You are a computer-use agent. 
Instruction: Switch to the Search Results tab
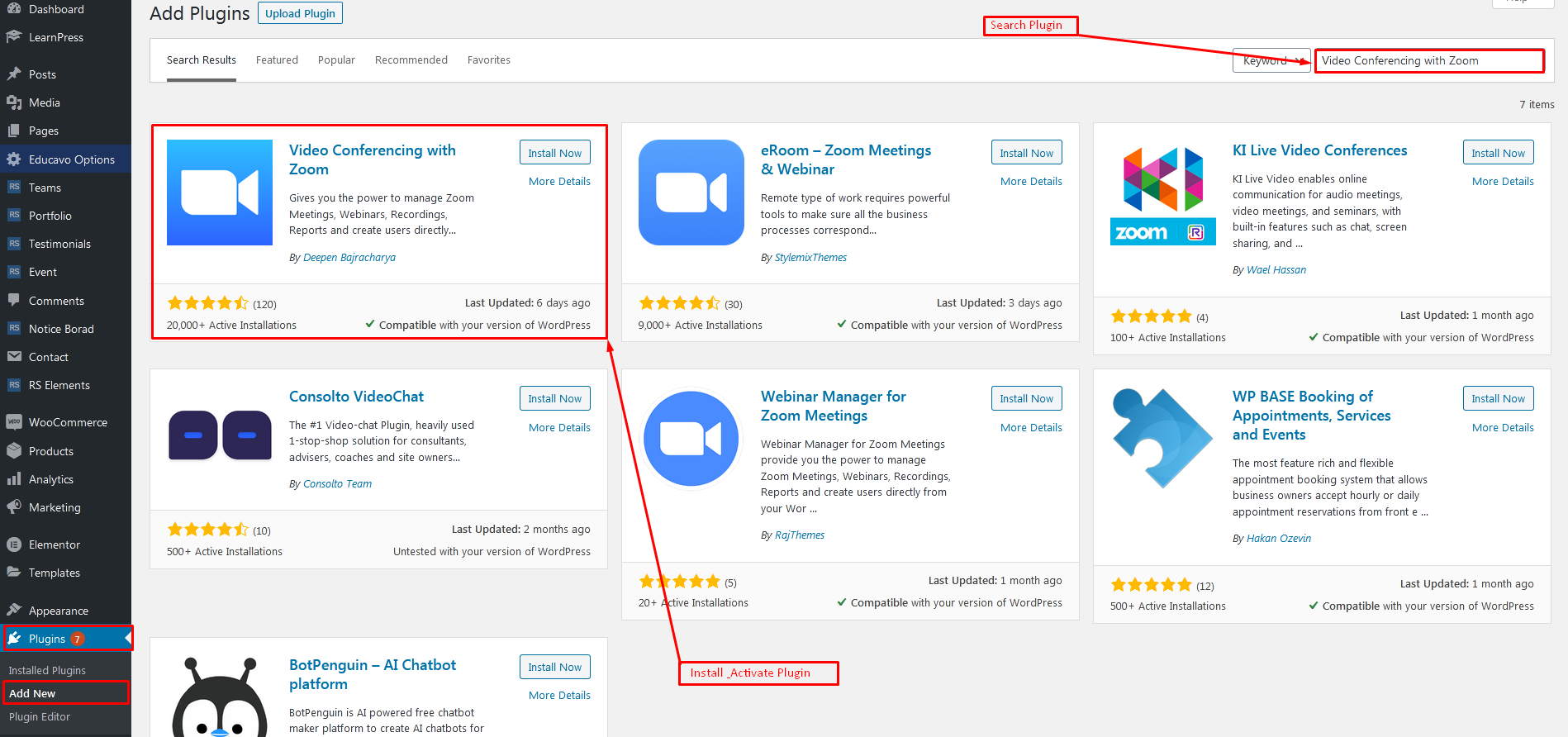coord(202,60)
